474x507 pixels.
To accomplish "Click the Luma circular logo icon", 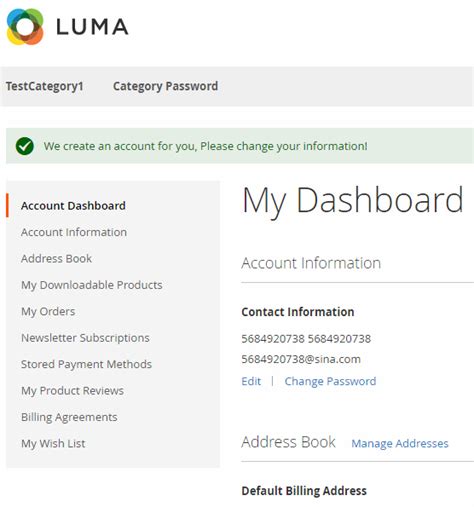I will point(25,27).
